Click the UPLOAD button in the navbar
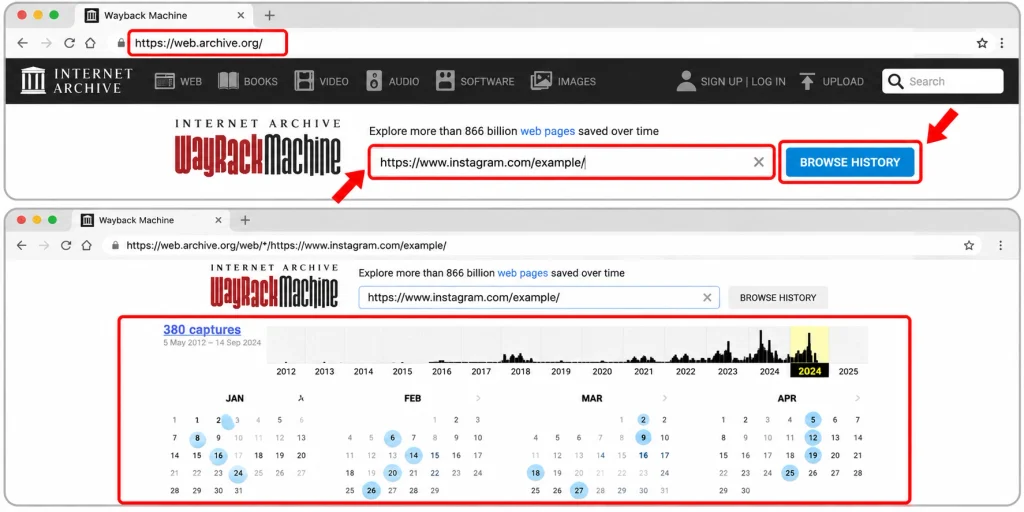This screenshot has width=1024, height=512. click(x=831, y=82)
